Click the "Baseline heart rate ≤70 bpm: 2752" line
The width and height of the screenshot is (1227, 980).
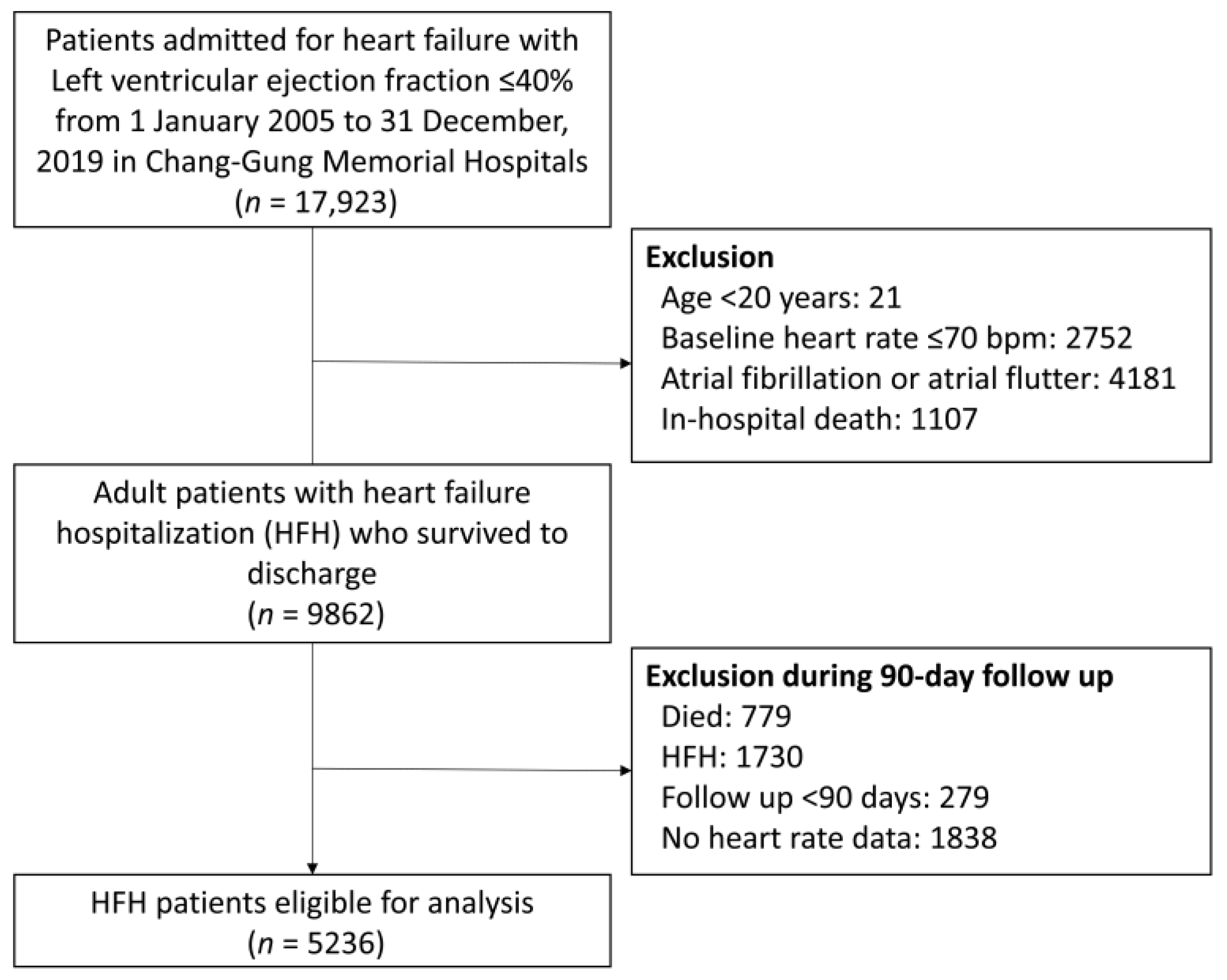coord(897,338)
